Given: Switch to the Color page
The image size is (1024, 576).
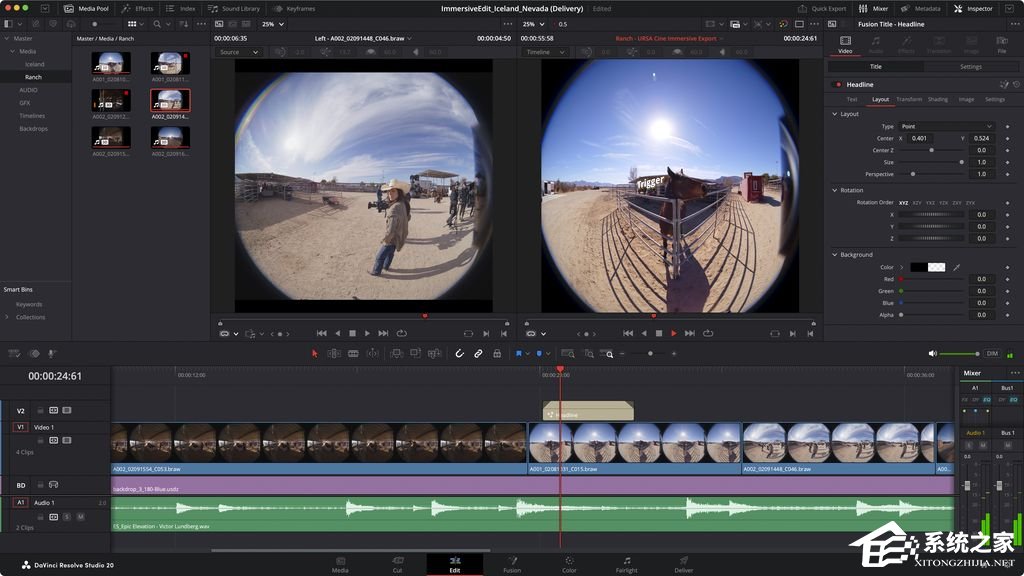Looking at the screenshot, I should (569, 564).
